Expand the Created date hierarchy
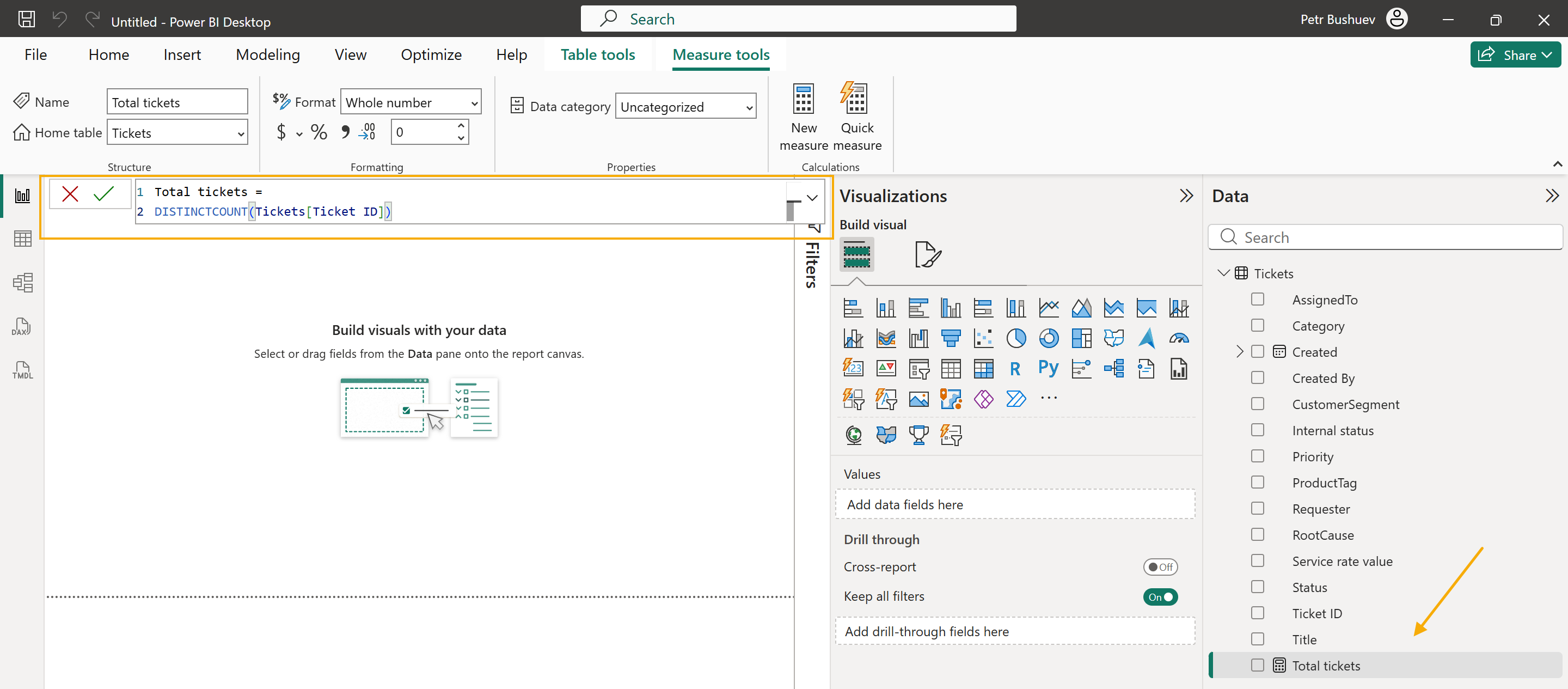 1239,351
